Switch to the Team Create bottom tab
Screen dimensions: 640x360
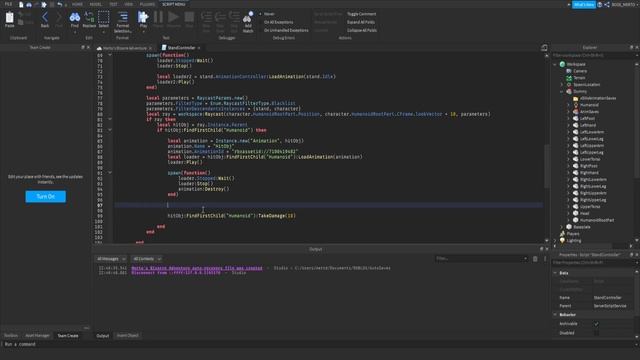tap(68, 336)
